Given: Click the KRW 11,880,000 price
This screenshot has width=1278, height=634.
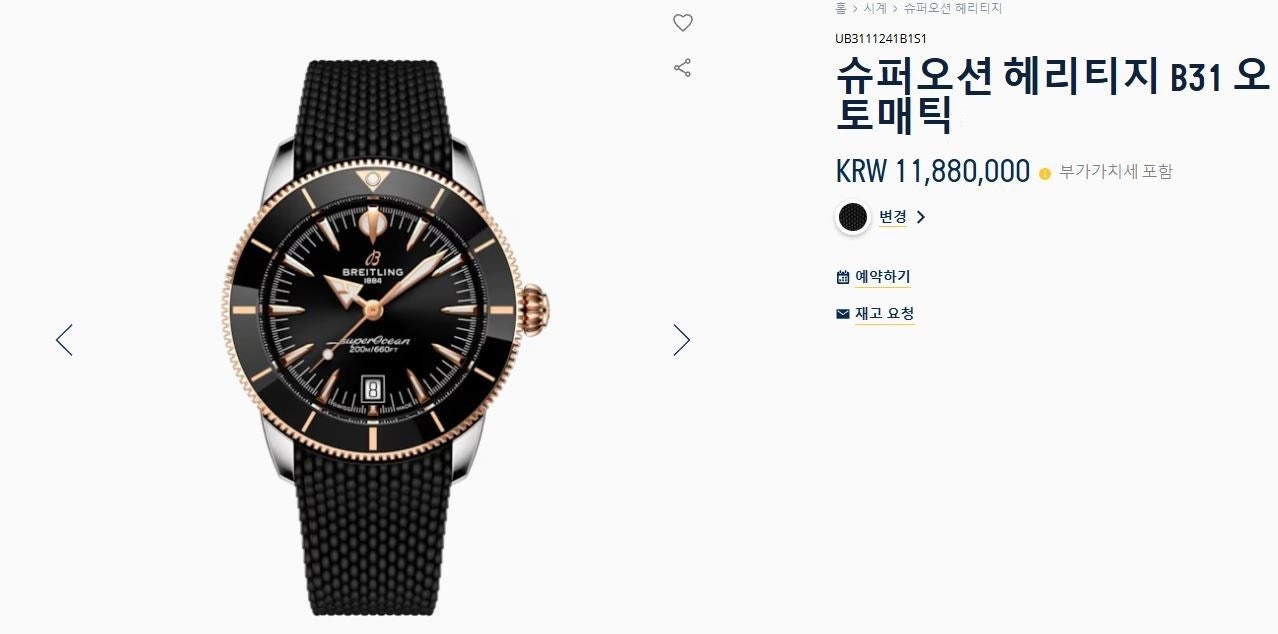Looking at the screenshot, I should [x=932, y=172].
